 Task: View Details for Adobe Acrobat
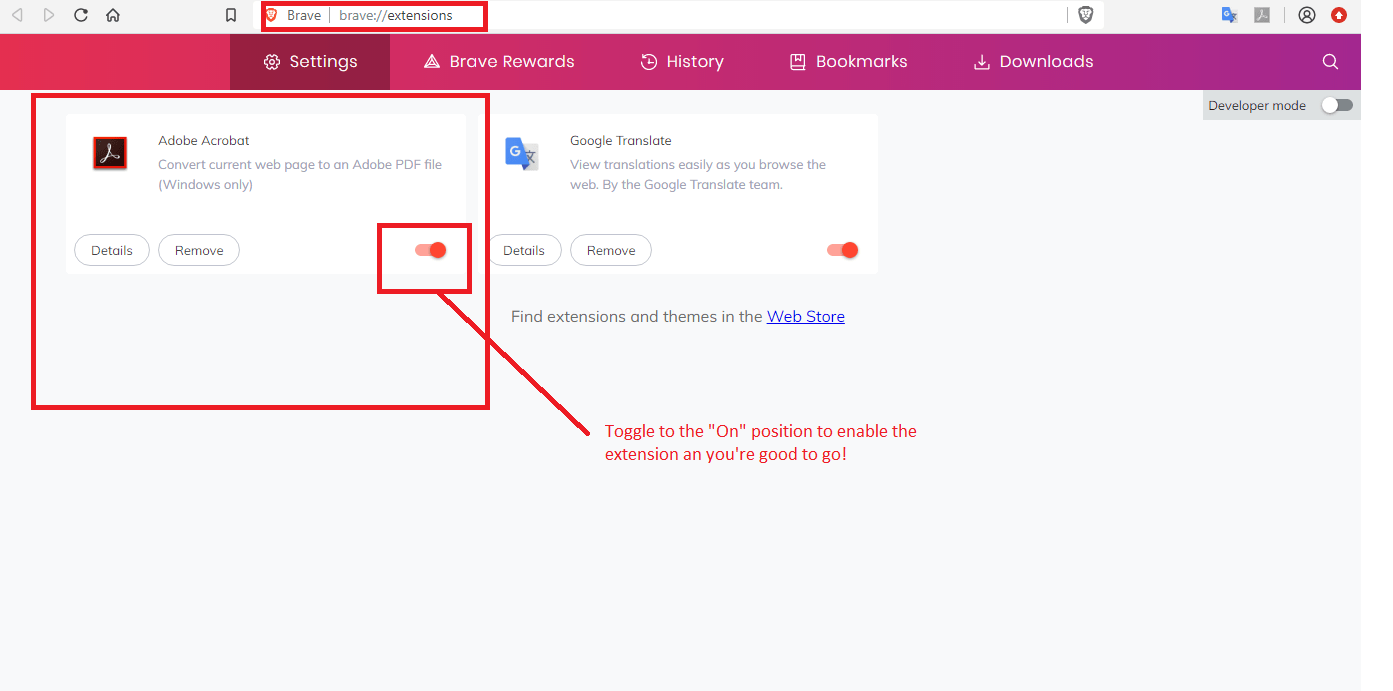tap(111, 250)
